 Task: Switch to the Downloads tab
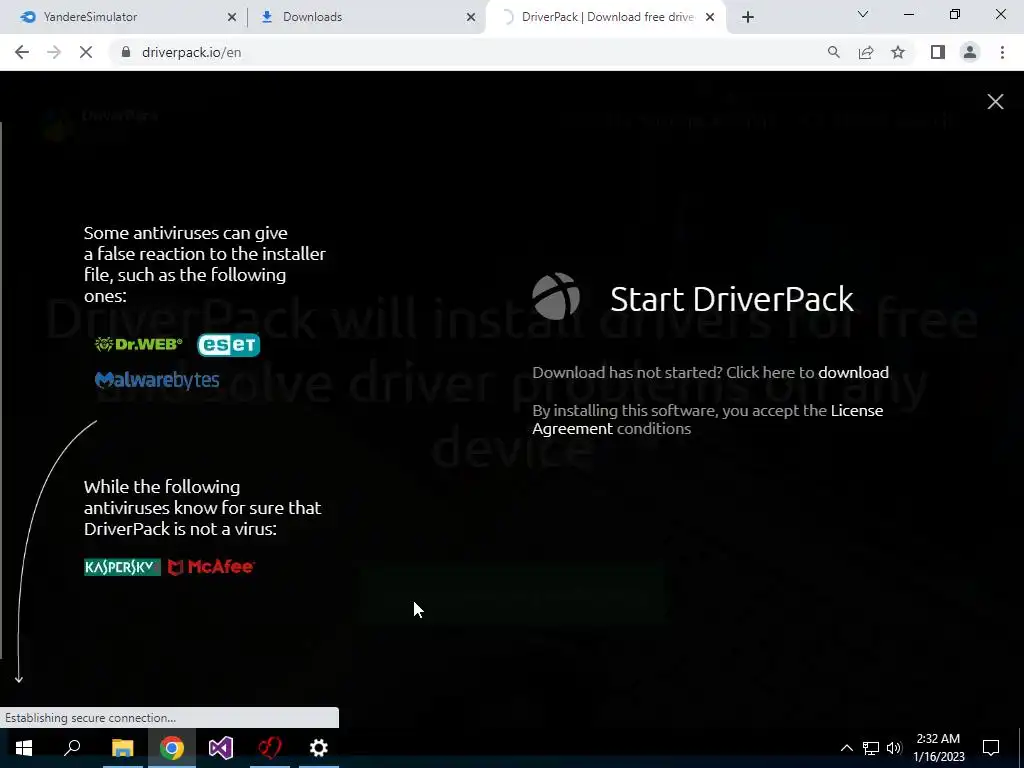[x=366, y=17]
